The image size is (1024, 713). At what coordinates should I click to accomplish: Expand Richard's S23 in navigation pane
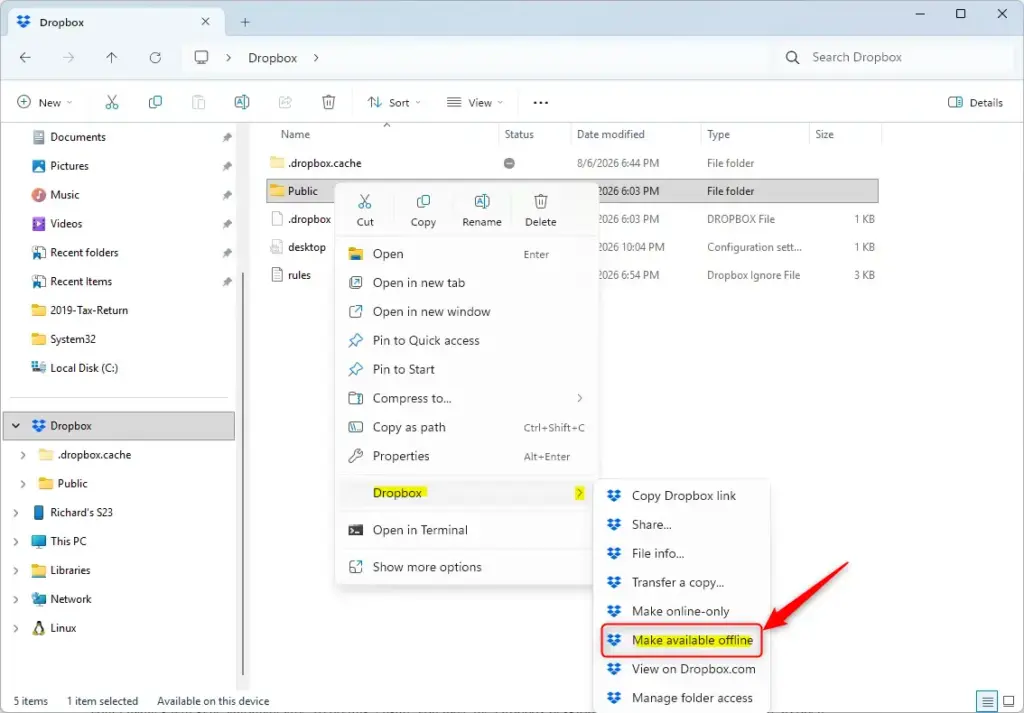pos(16,513)
